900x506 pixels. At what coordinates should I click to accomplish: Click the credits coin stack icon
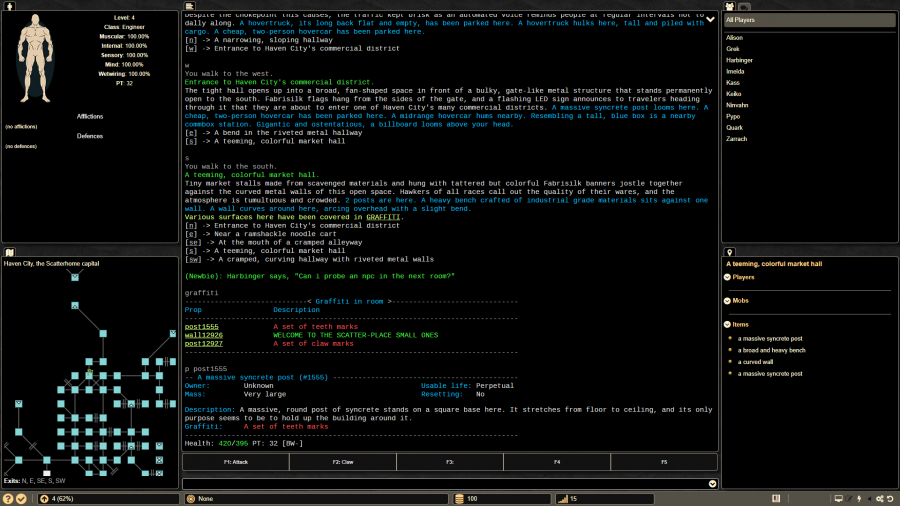(x=459, y=499)
